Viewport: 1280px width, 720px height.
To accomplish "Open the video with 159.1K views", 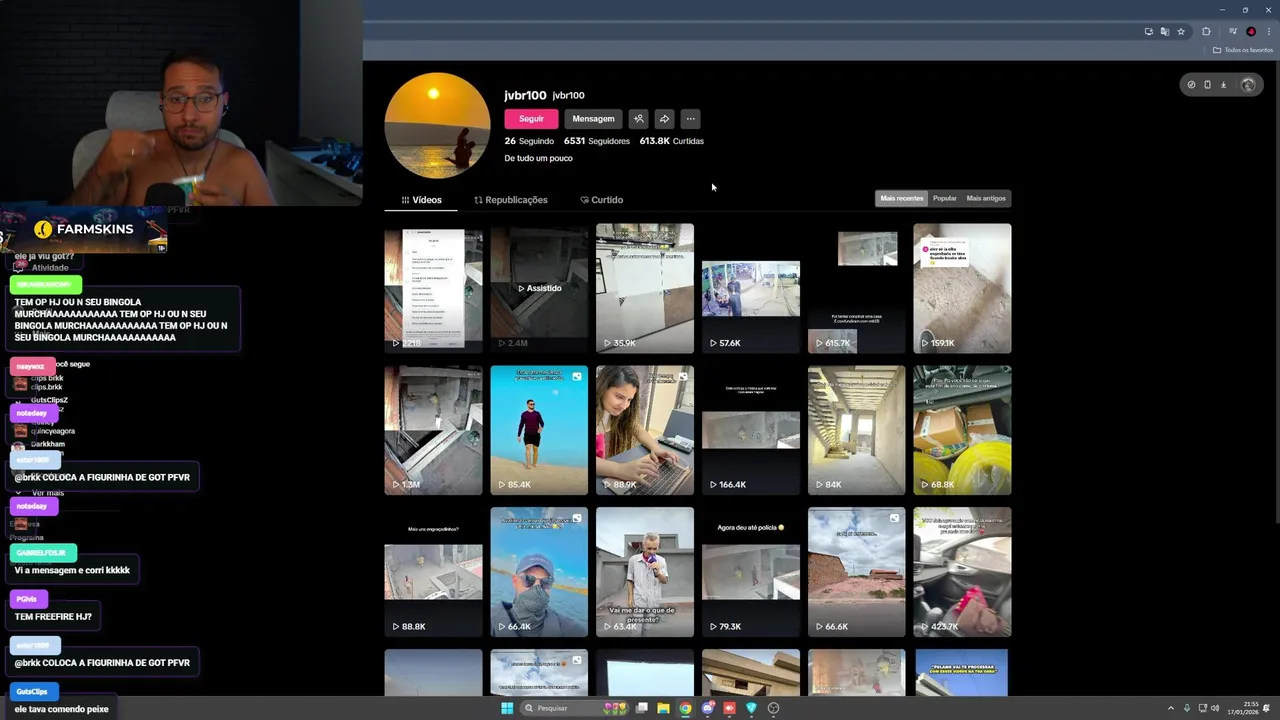I will pyautogui.click(x=962, y=288).
